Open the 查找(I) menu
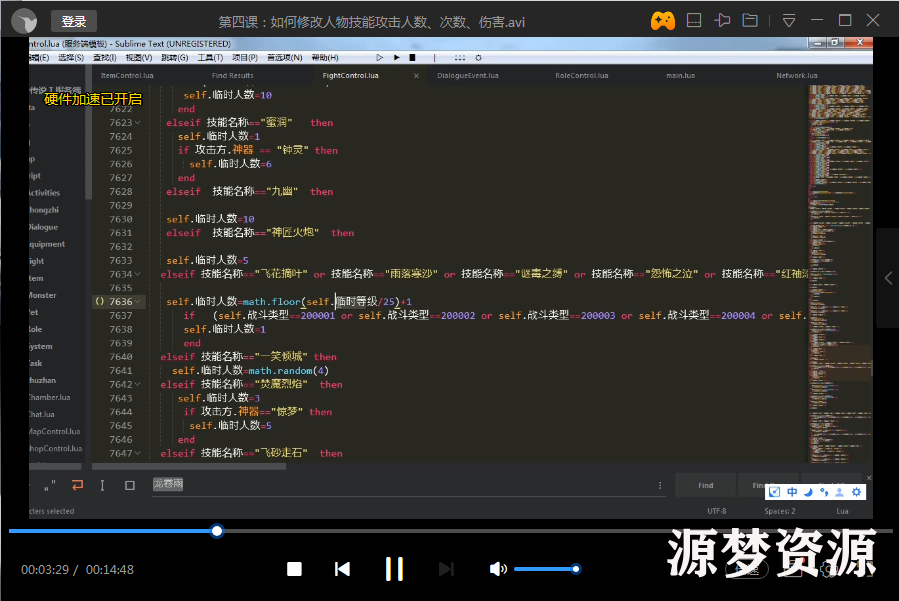Image resolution: width=899 pixels, height=601 pixels. (x=104, y=58)
